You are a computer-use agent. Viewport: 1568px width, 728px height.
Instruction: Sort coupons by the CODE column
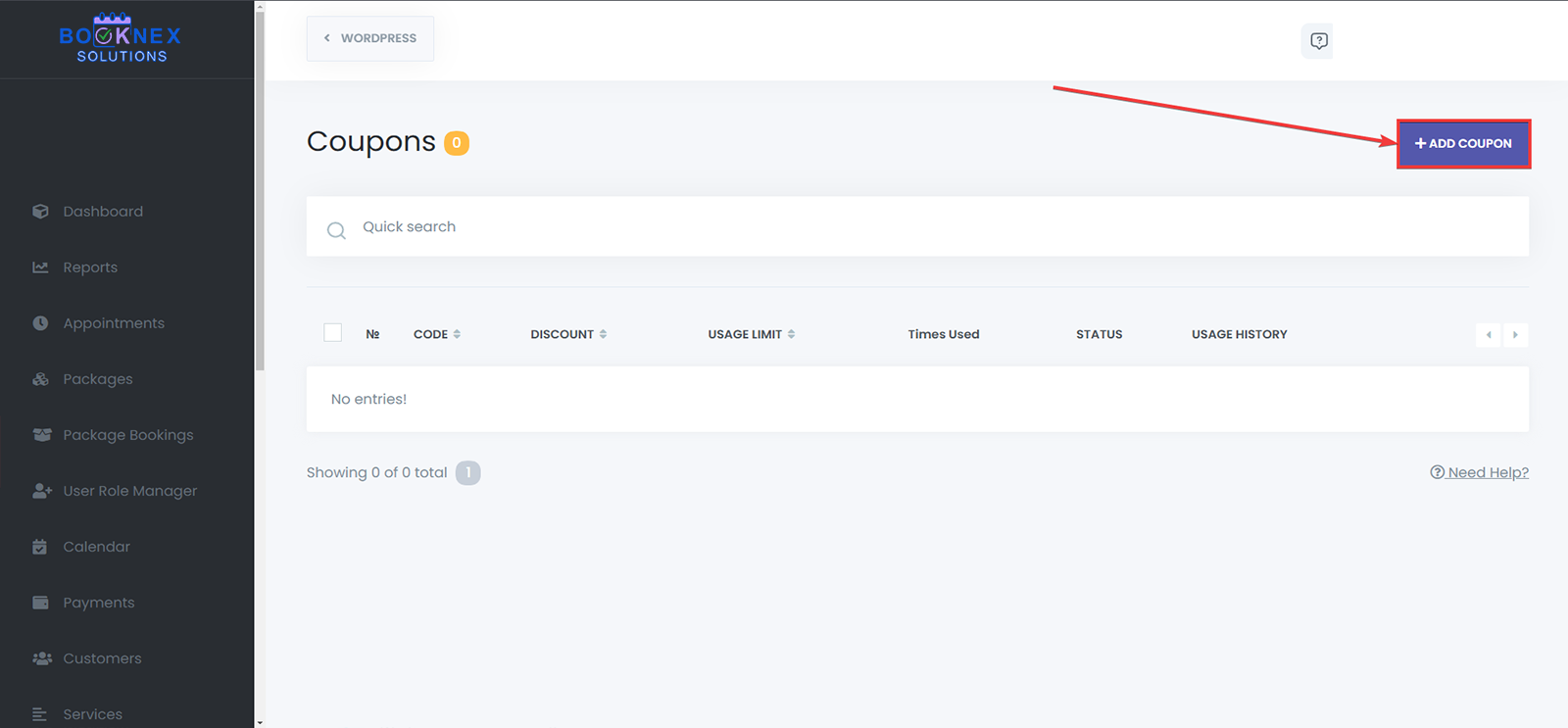pyautogui.click(x=437, y=334)
